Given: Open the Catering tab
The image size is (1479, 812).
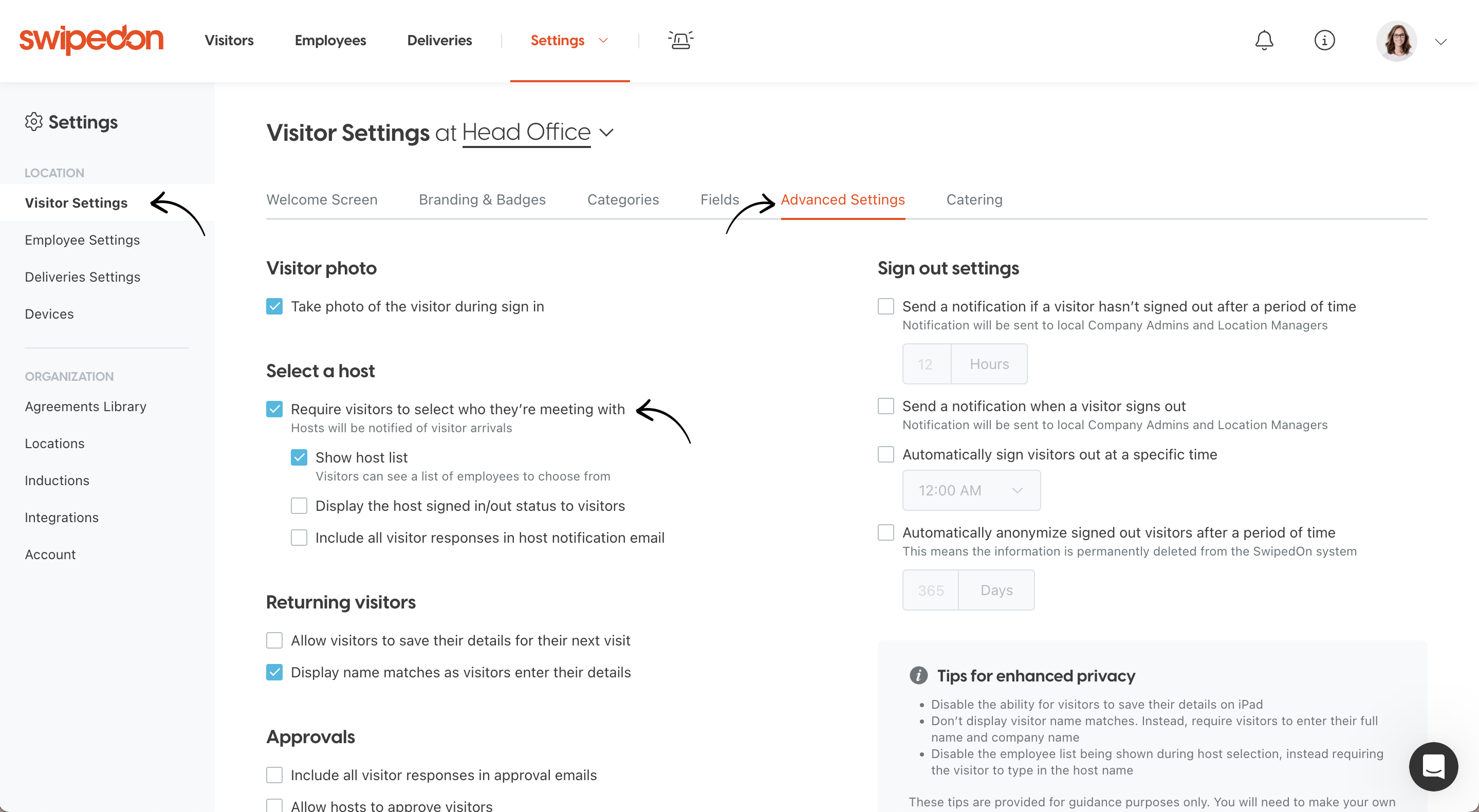Looking at the screenshot, I should pyautogui.click(x=974, y=199).
